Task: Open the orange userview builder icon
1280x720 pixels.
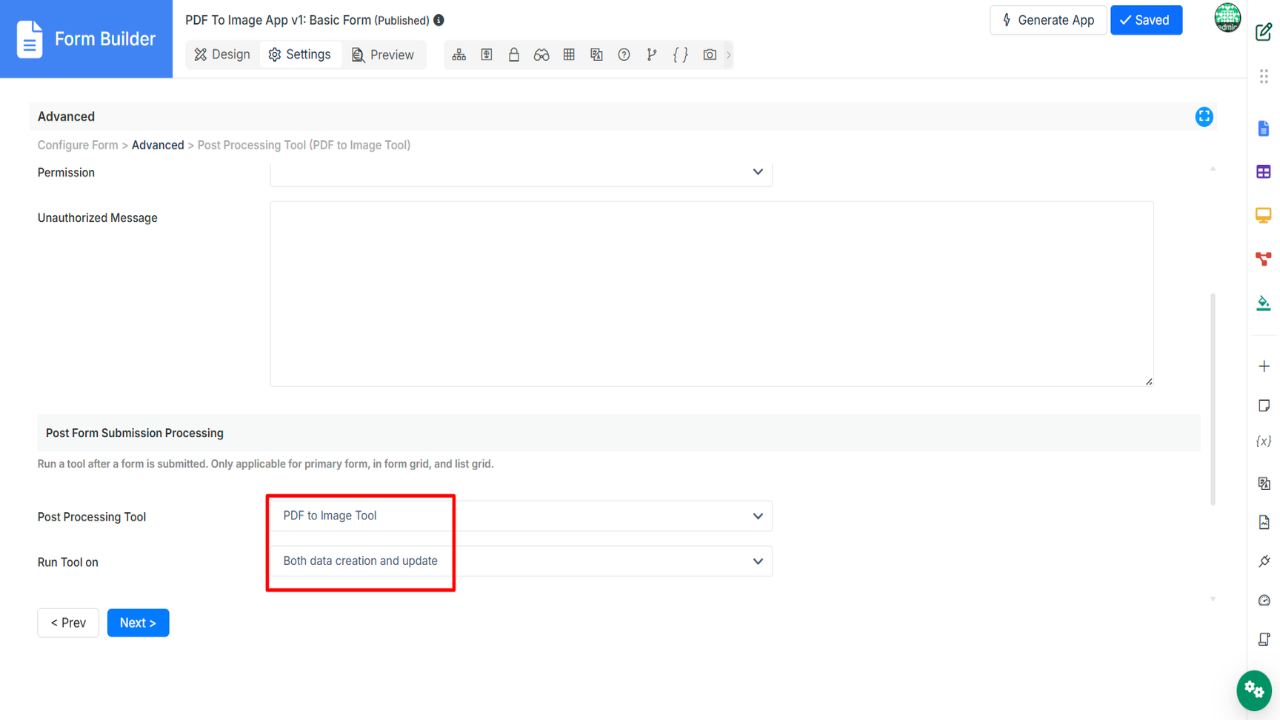Action: tap(1263, 215)
